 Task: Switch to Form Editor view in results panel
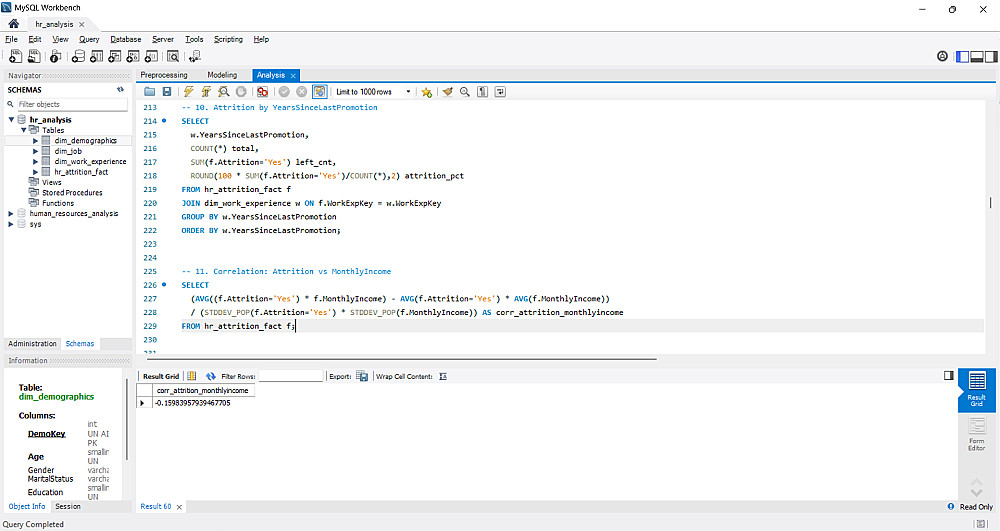click(x=977, y=432)
